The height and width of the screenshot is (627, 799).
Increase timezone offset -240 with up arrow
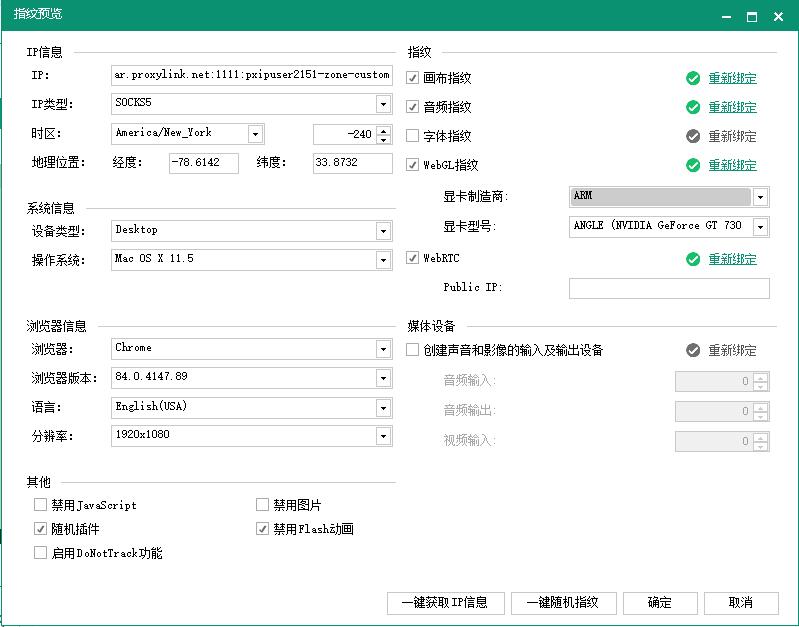pyautogui.click(x=384, y=129)
